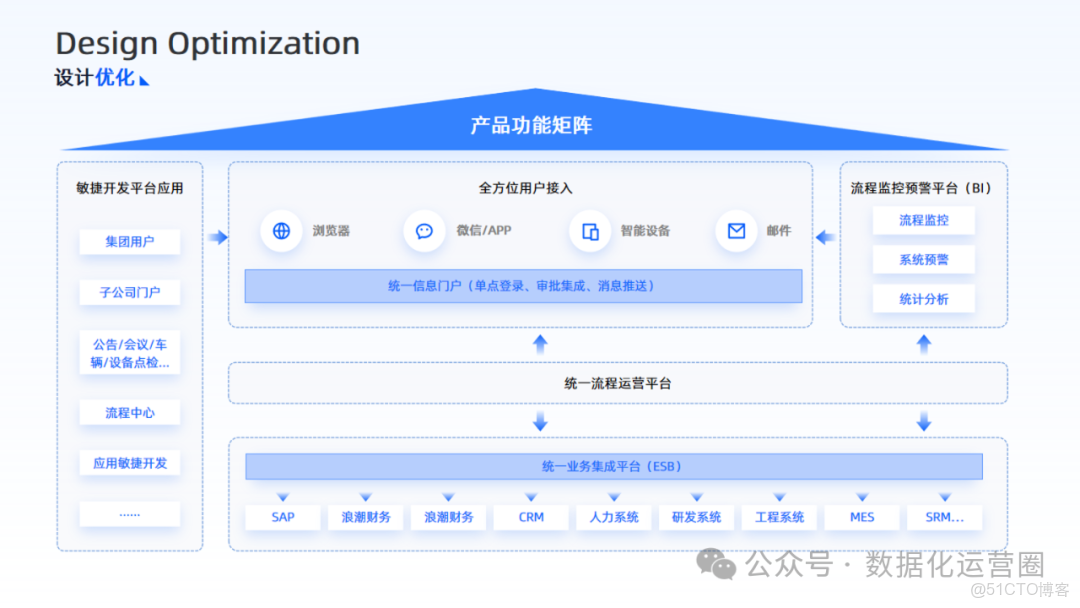Expand the chevron above MES
The image size is (1080, 608).
point(861,495)
